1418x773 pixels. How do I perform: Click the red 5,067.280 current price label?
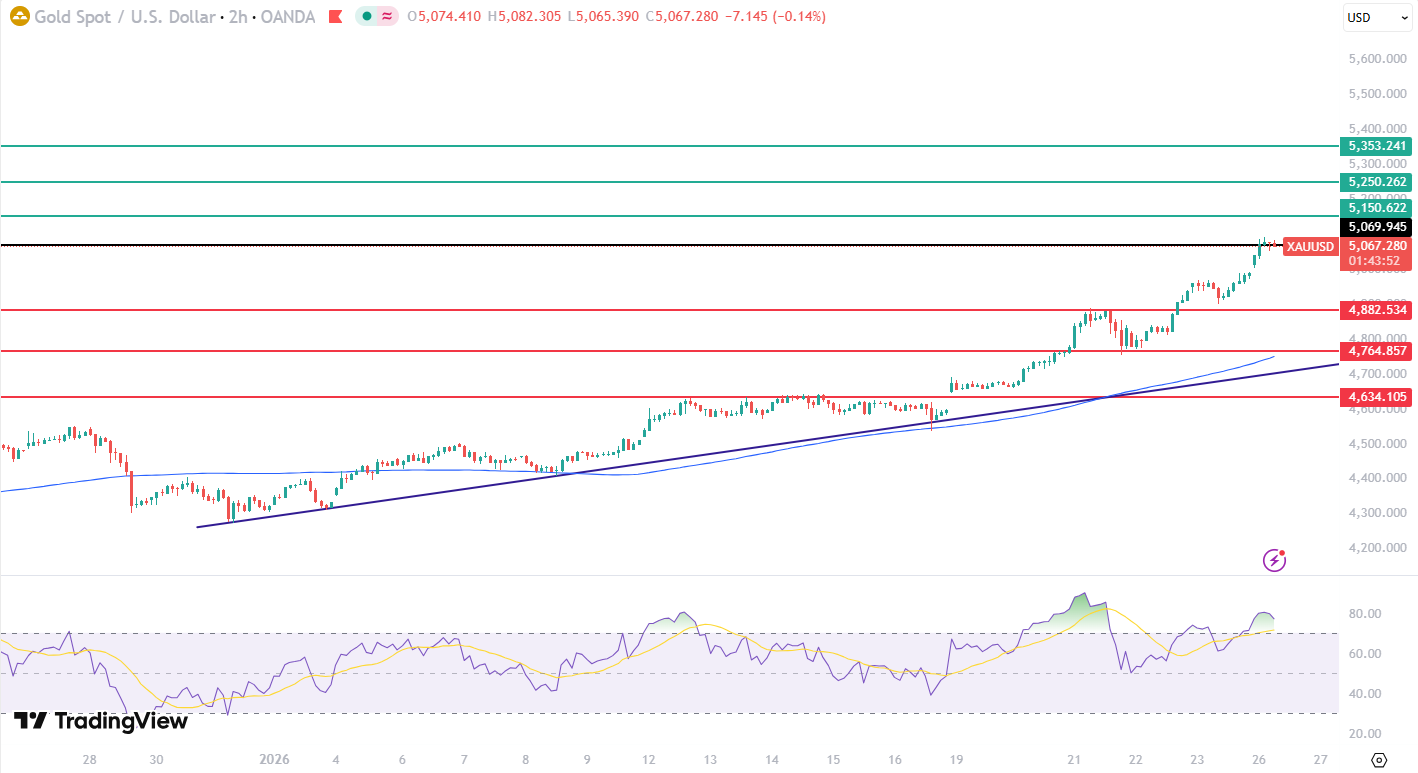pos(1377,246)
